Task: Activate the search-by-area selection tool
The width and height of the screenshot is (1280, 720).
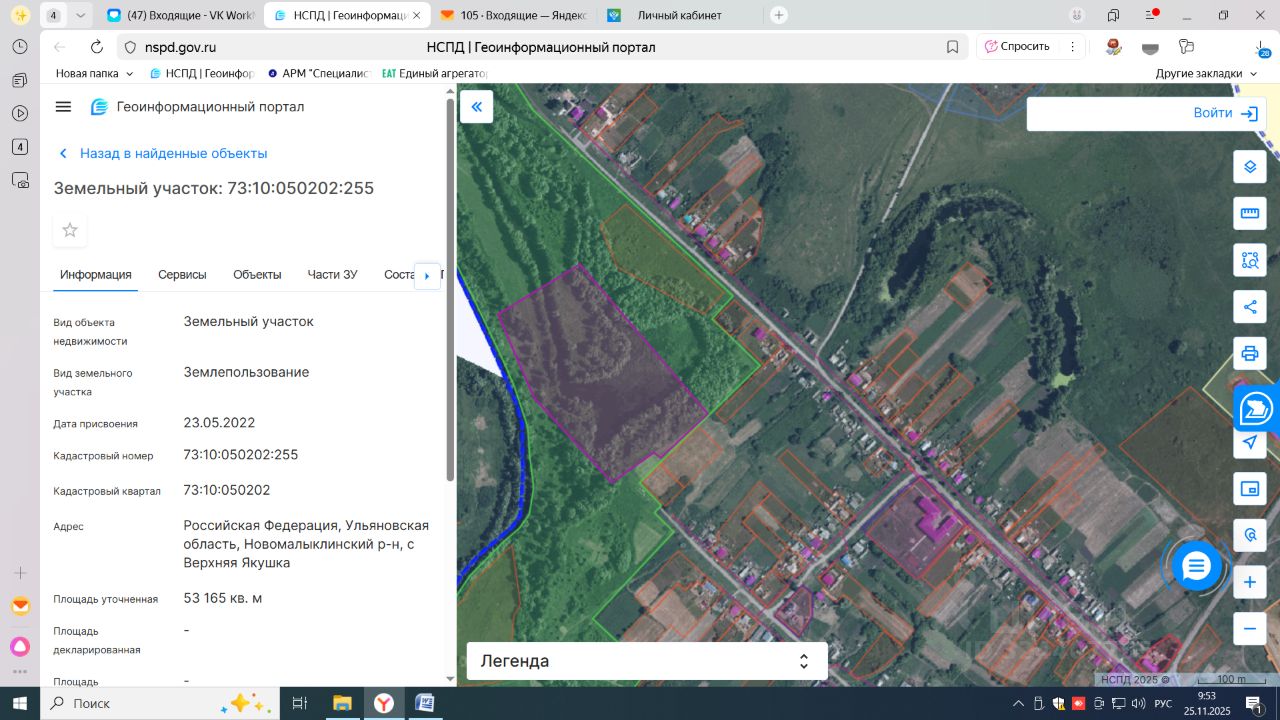Action: [x=1250, y=260]
